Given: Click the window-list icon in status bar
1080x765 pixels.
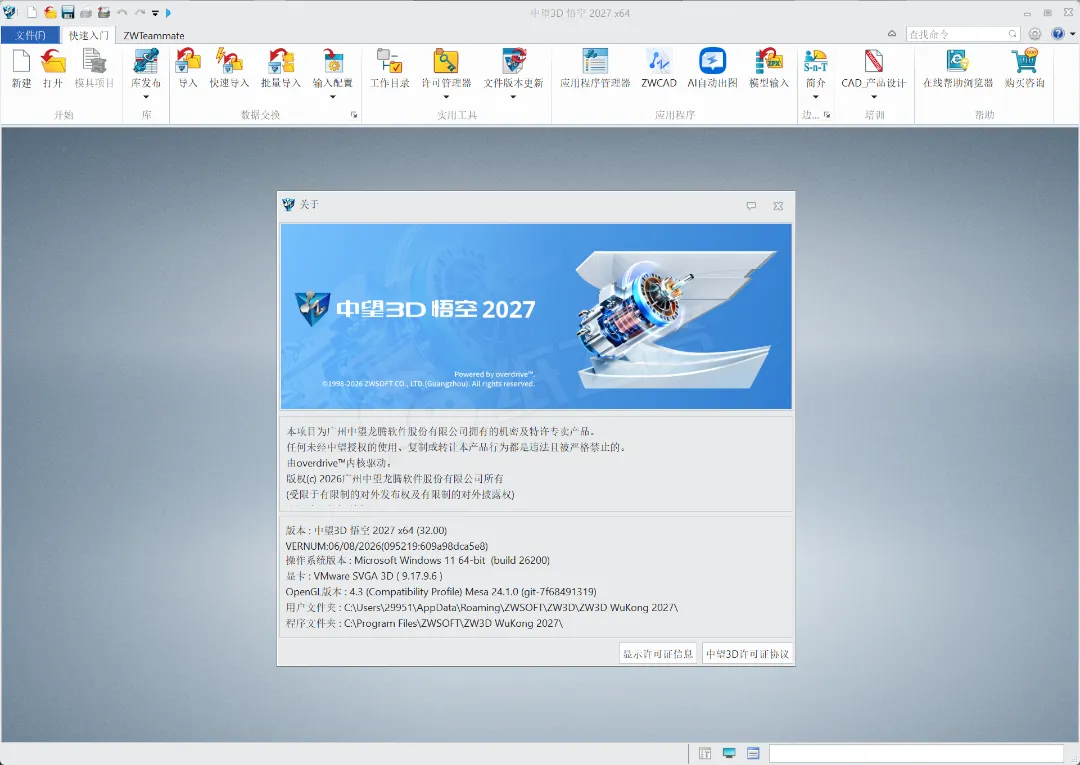Looking at the screenshot, I should pyautogui.click(x=753, y=753).
